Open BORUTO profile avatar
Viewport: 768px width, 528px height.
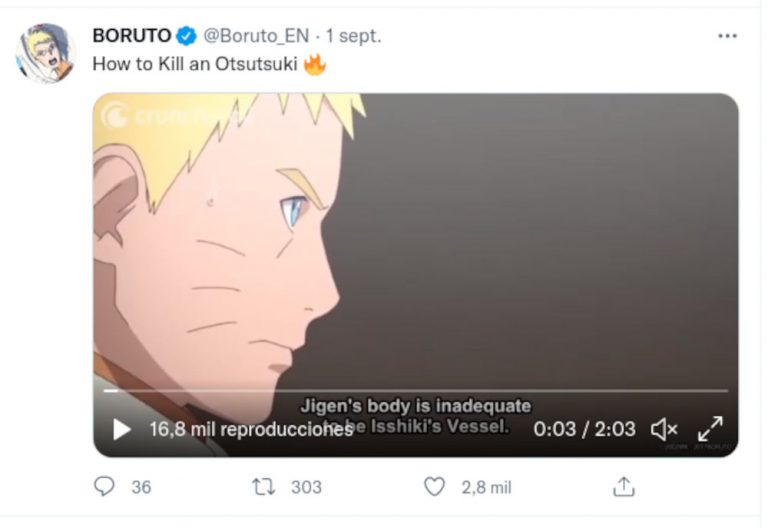46,53
